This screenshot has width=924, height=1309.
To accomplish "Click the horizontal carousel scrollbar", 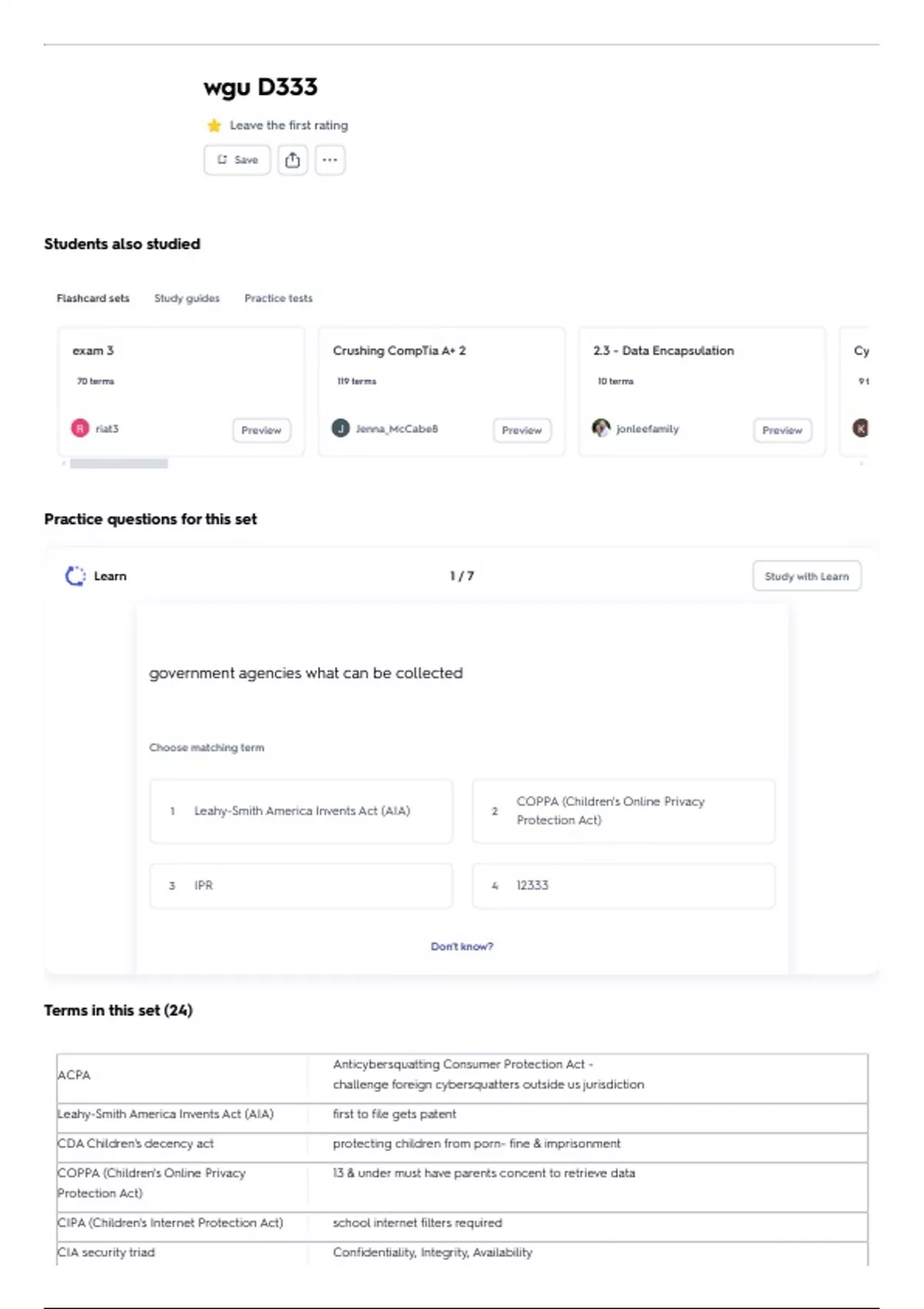I will [119, 464].
